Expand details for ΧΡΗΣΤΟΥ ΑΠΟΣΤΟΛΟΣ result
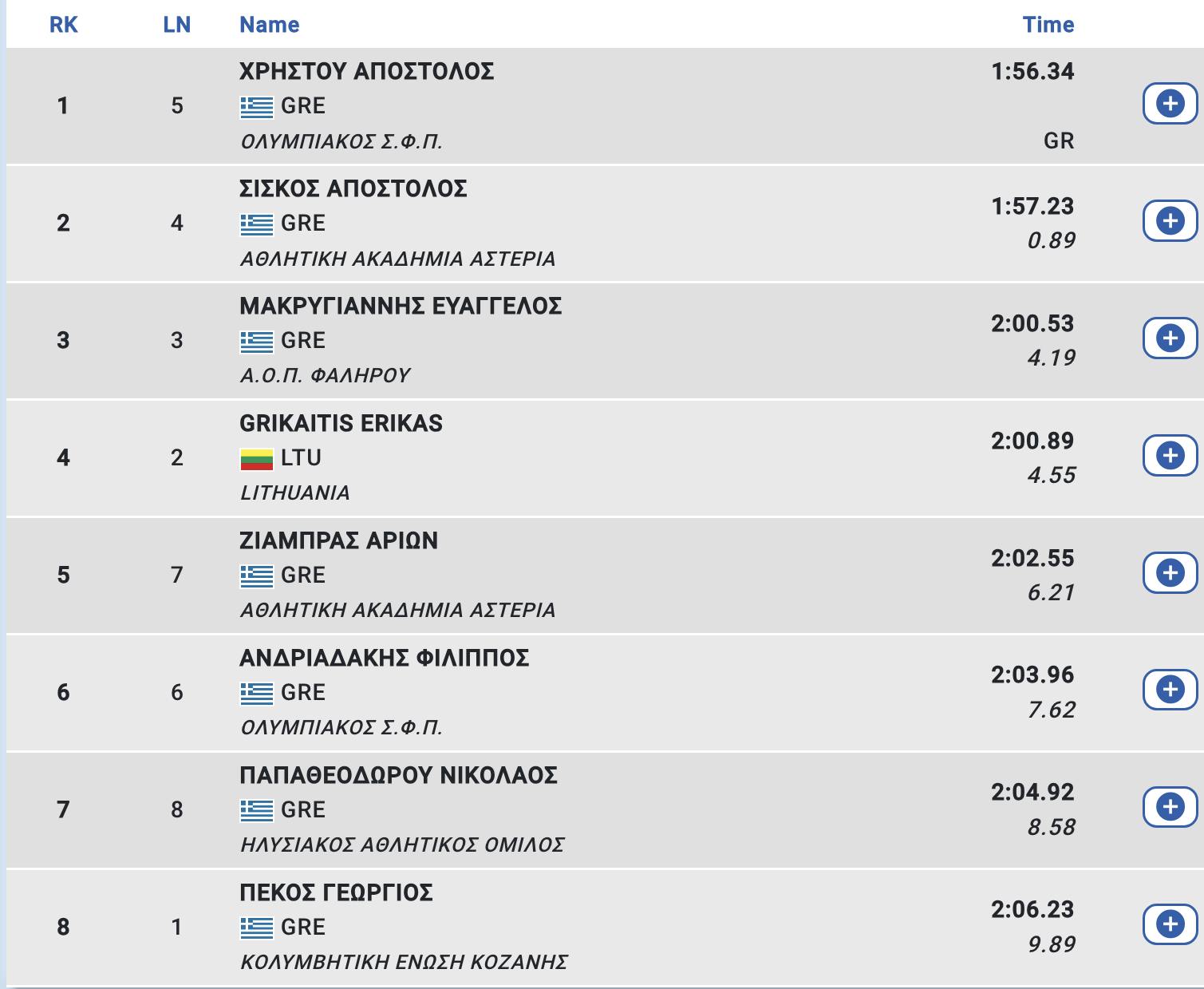 (1170, 104)
